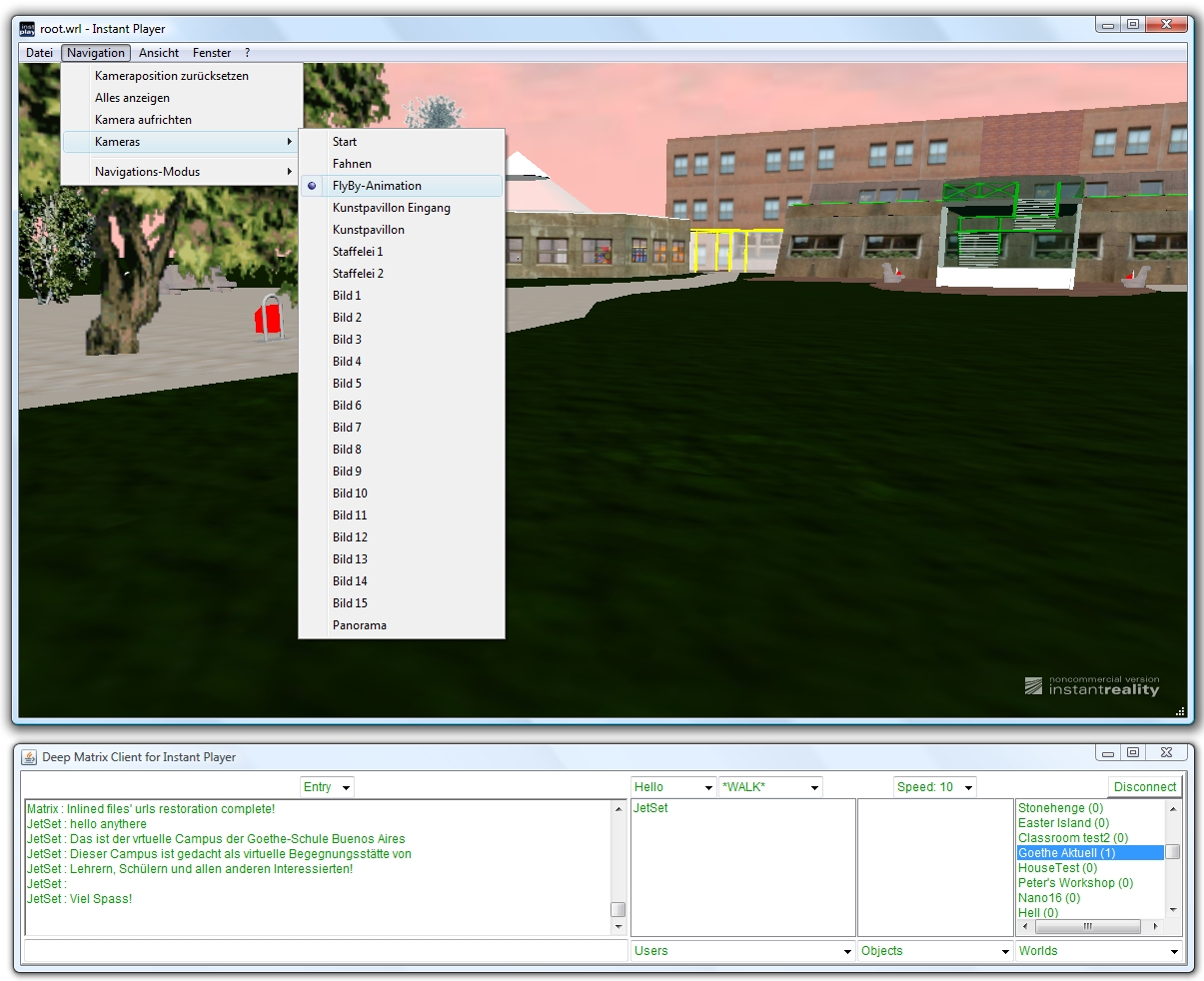
Task: Maximize the Deep Matrix Client window
Action: click(1132, 753)
